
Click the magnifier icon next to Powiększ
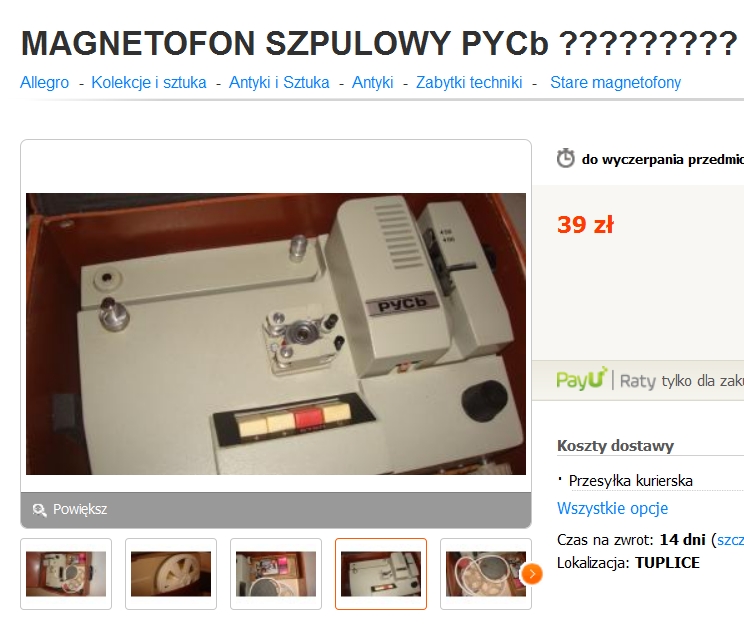point(39,510)
